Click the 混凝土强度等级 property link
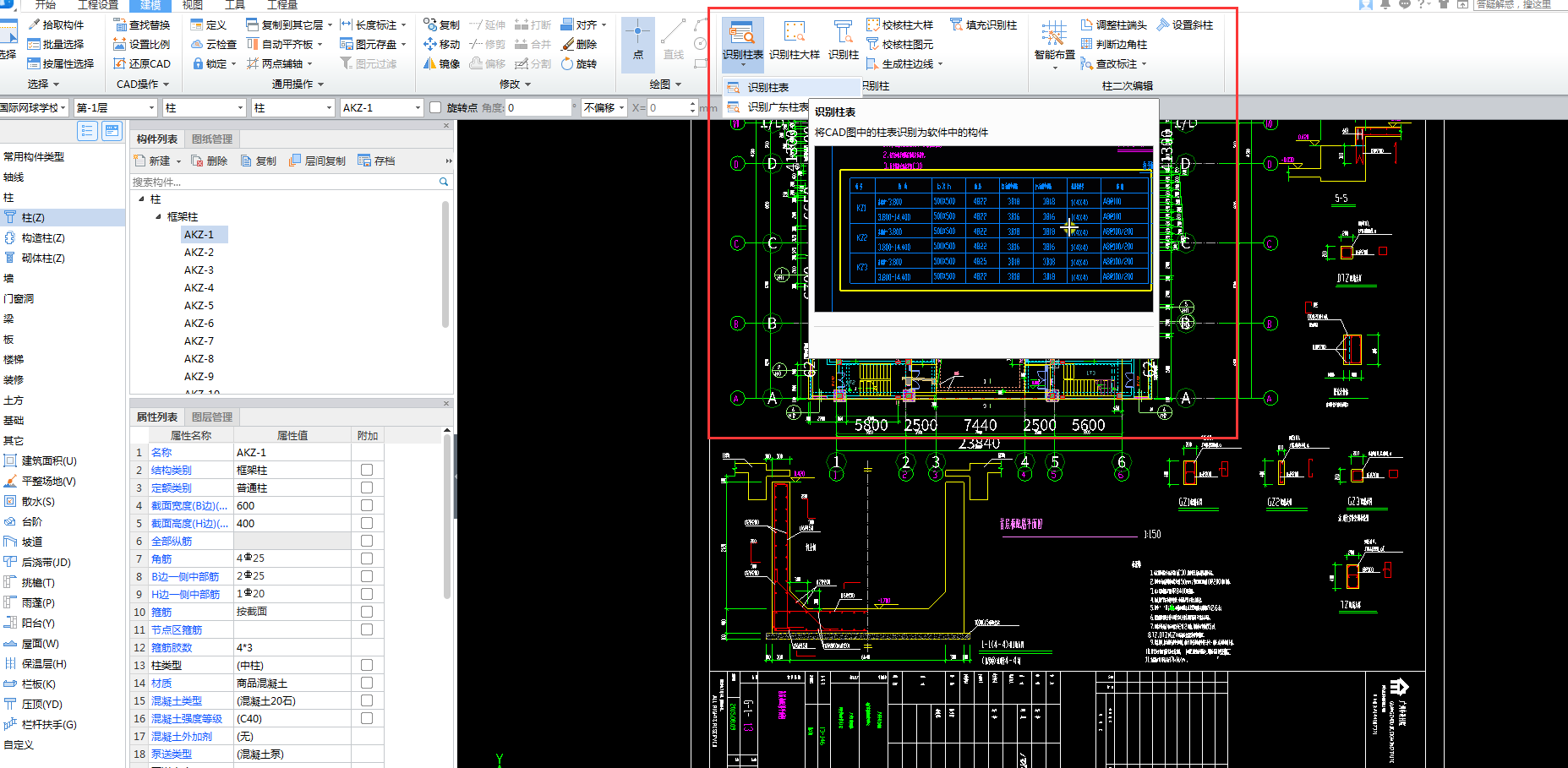Screen dimensions: 1568x768 coord(186,718)
